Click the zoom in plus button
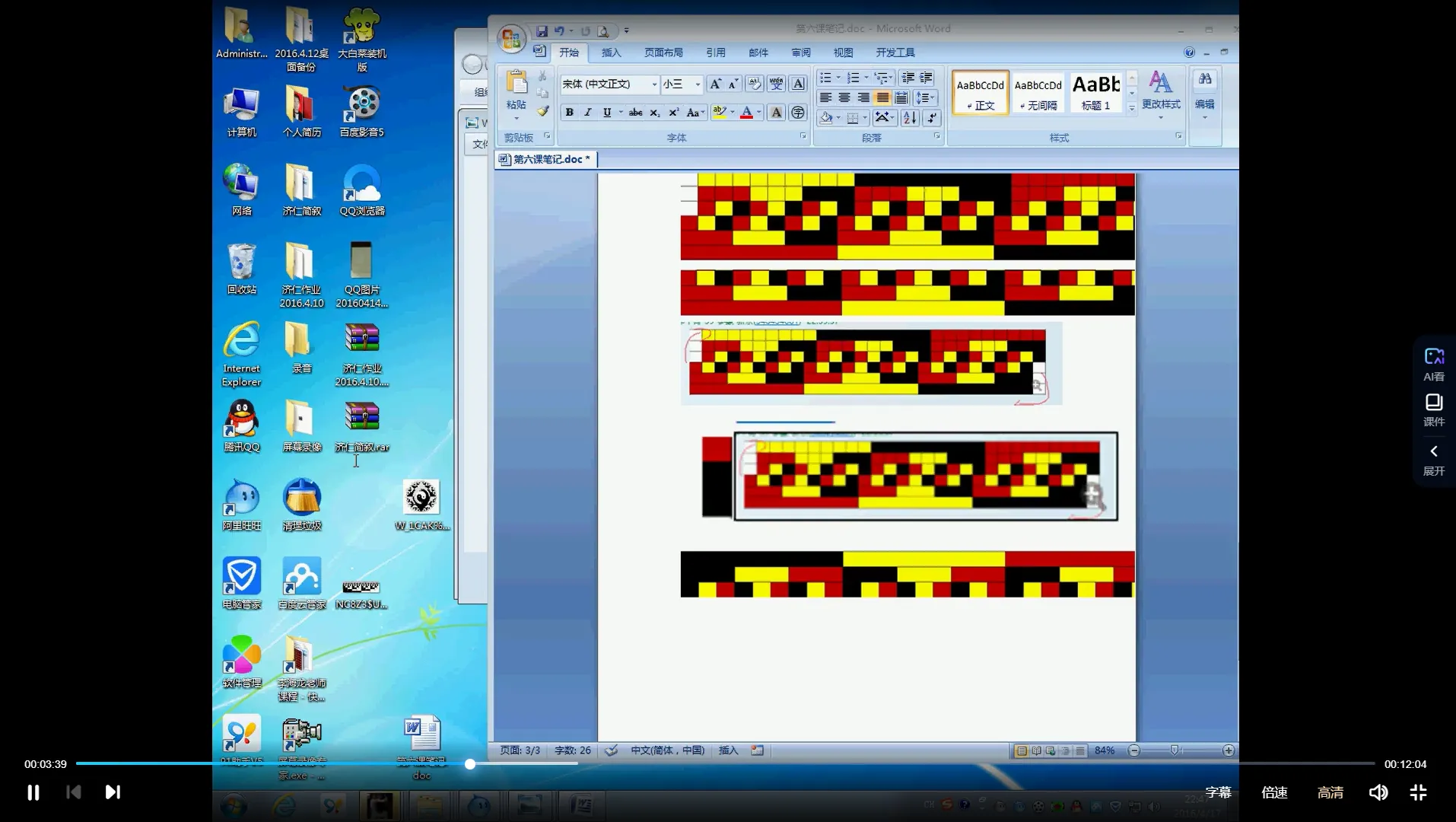 1229,750
